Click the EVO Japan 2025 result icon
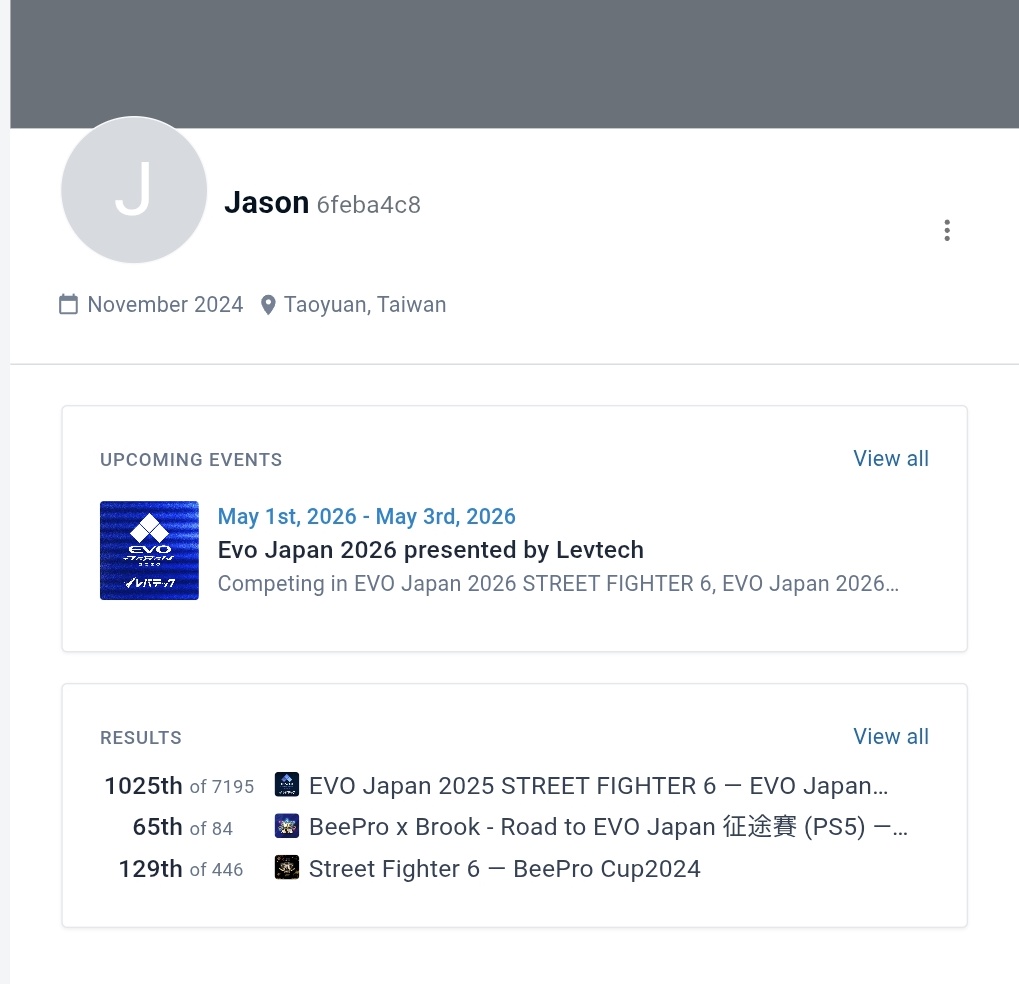 click(287, 784)
